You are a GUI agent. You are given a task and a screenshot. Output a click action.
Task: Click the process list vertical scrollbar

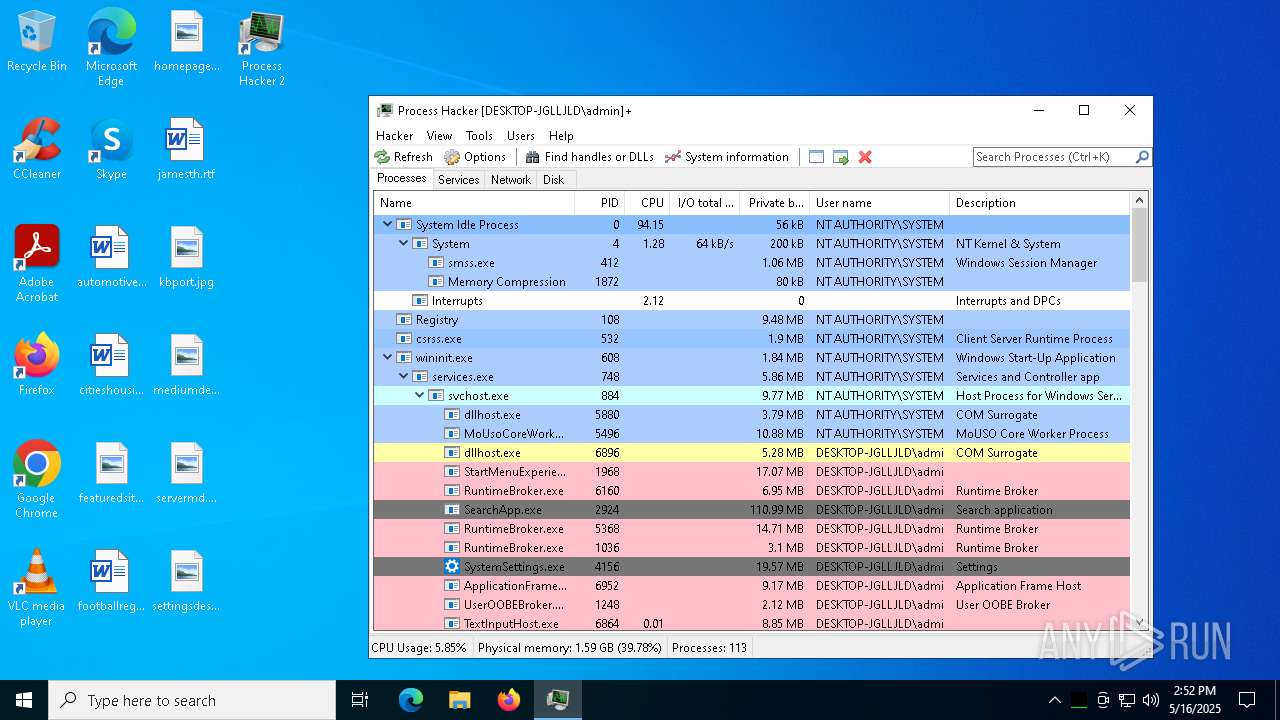(1139, 412)
